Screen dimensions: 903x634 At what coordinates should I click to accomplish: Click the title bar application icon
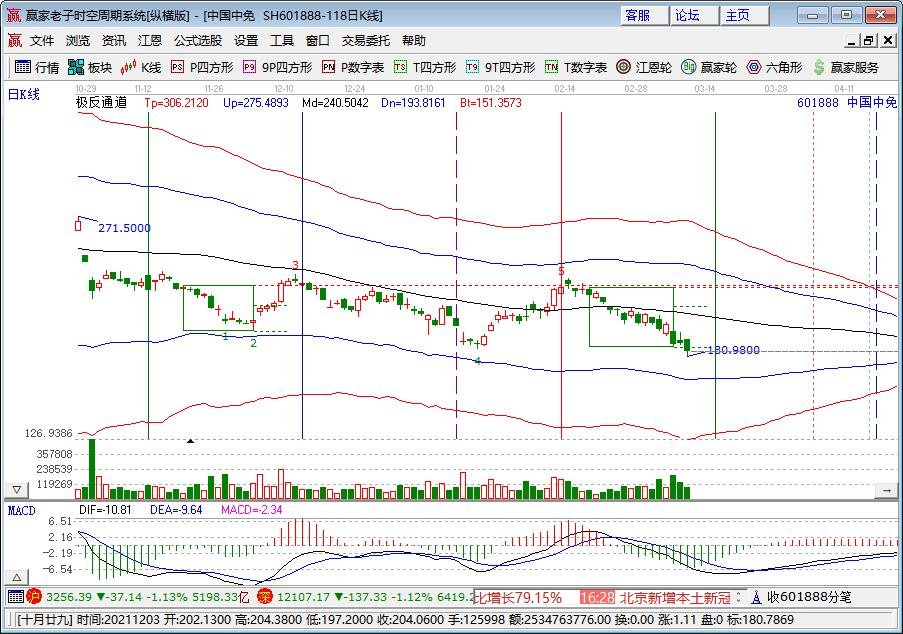pyautogui.click(x=14, y=15)
